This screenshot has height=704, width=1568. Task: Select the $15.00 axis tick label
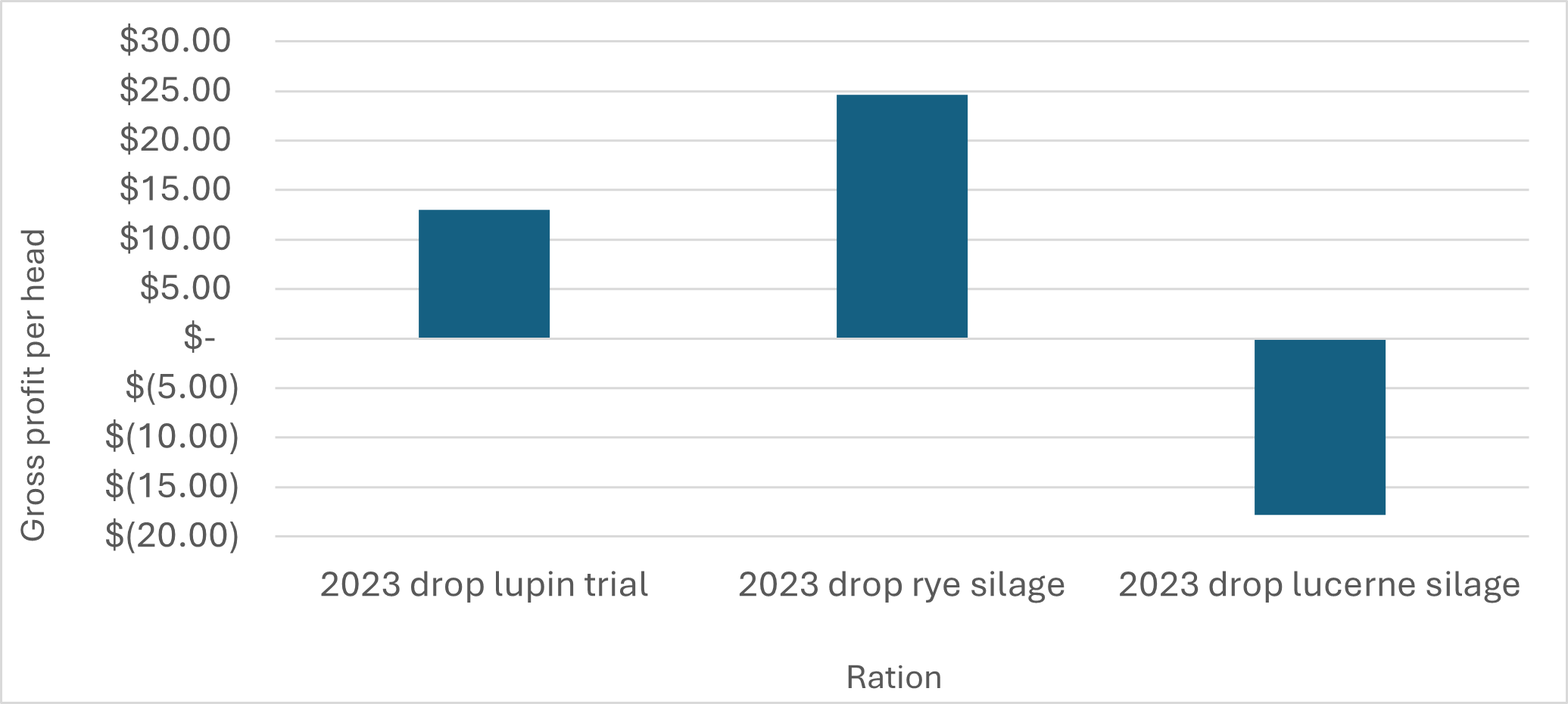pyautogui.click(x=175, y=188)
